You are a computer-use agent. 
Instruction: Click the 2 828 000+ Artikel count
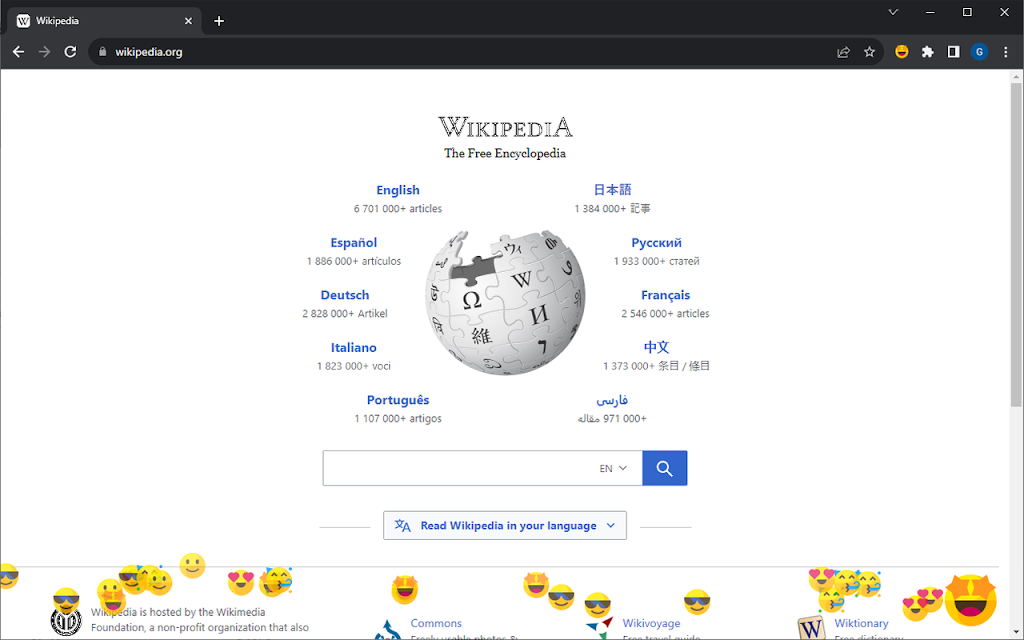345,313
